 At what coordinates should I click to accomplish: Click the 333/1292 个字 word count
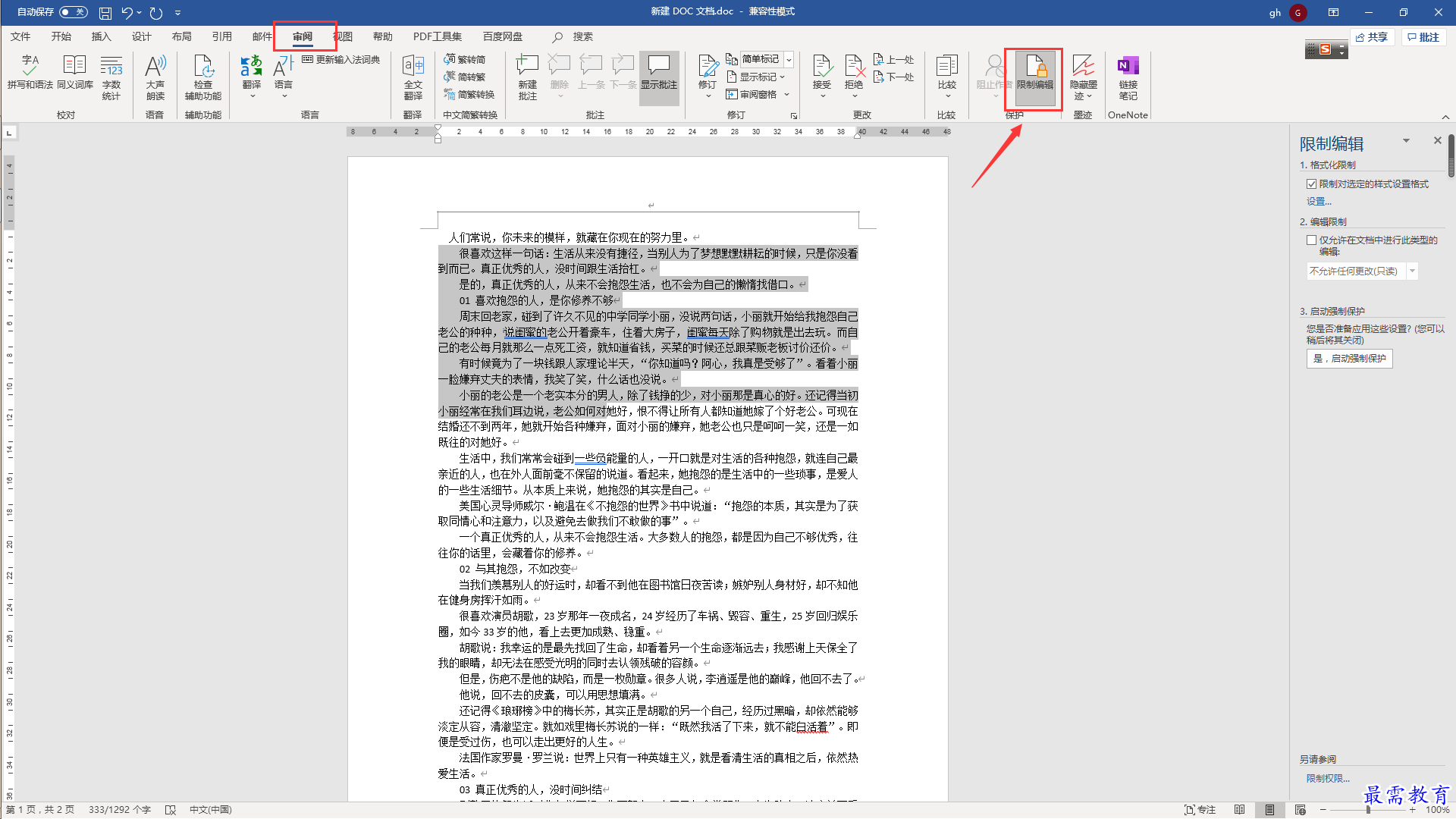(x=119, y=810)
